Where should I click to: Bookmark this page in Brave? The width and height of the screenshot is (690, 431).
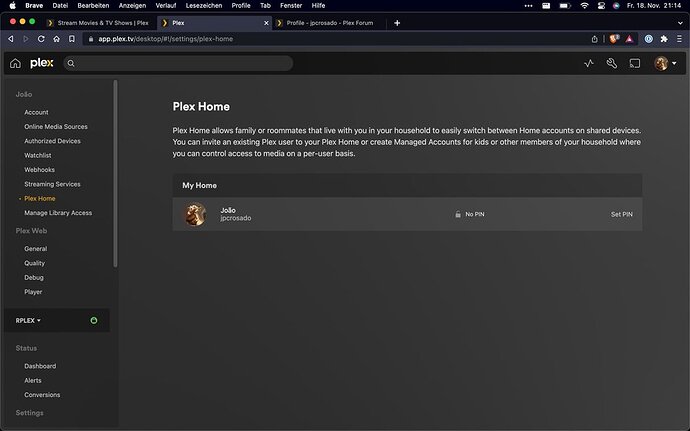(x=71, y=39)
